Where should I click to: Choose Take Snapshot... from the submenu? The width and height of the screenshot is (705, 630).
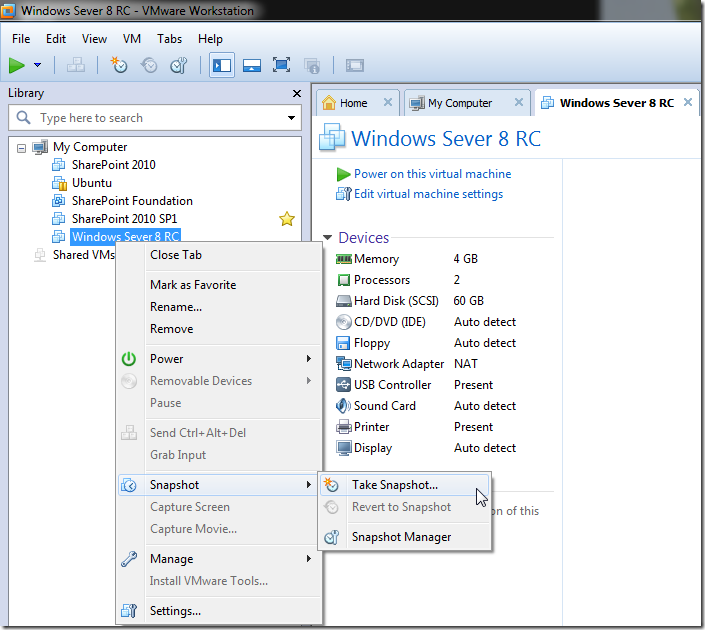point(394,485)
